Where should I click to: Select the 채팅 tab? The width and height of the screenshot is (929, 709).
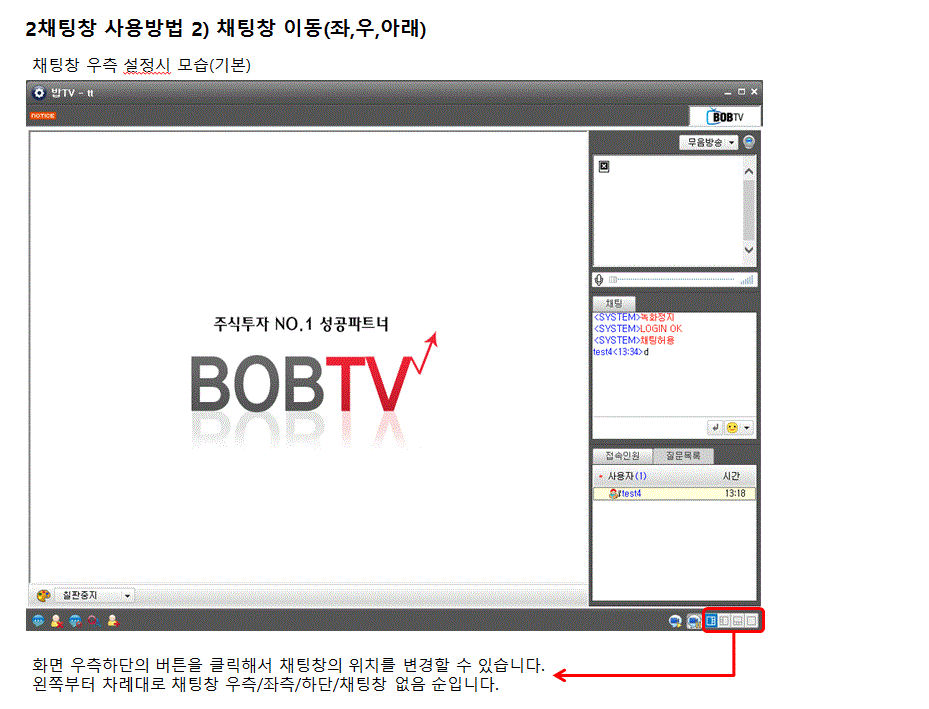coord(614,303)
